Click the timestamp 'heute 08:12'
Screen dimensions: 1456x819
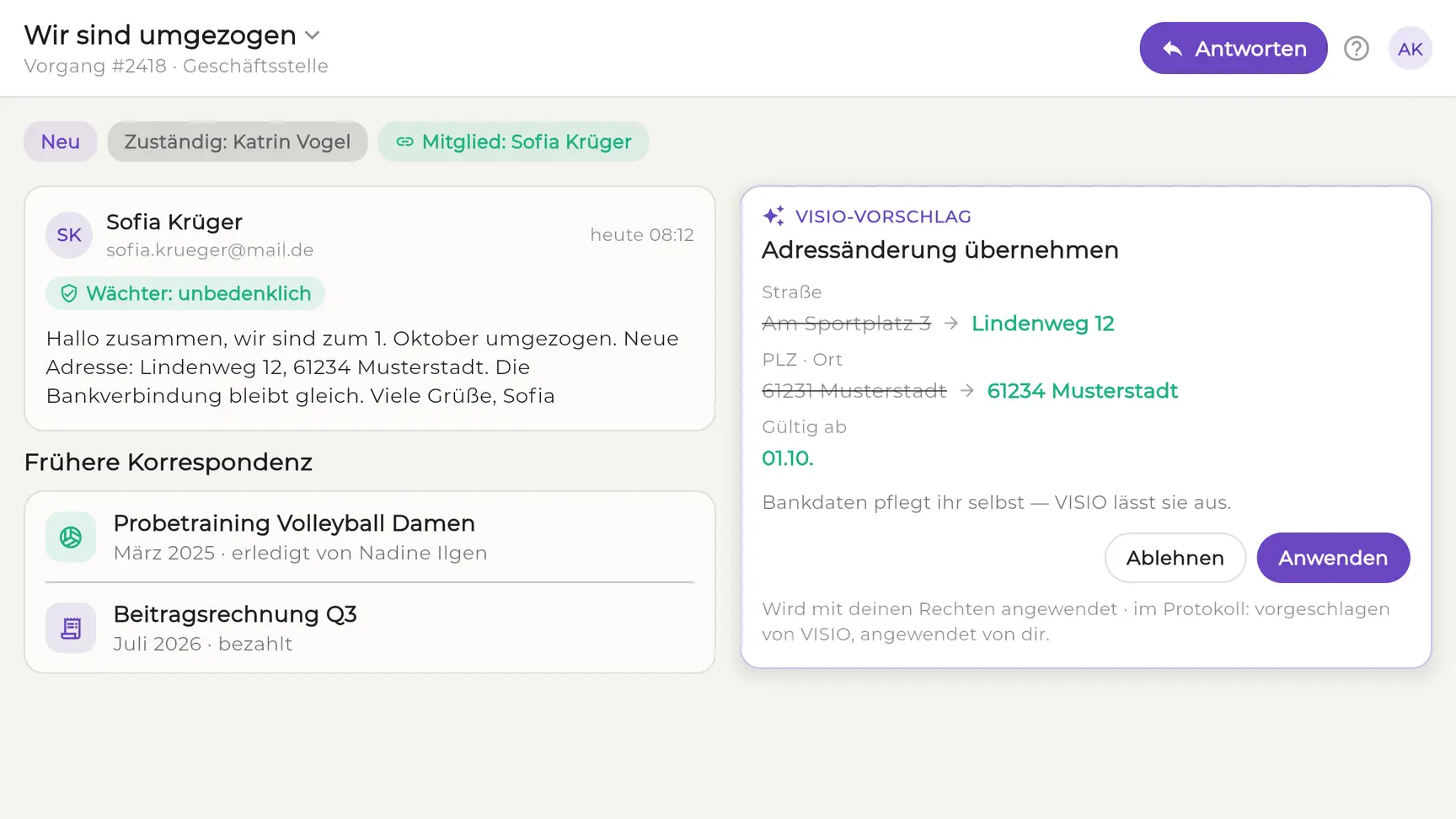coord(642,235)
